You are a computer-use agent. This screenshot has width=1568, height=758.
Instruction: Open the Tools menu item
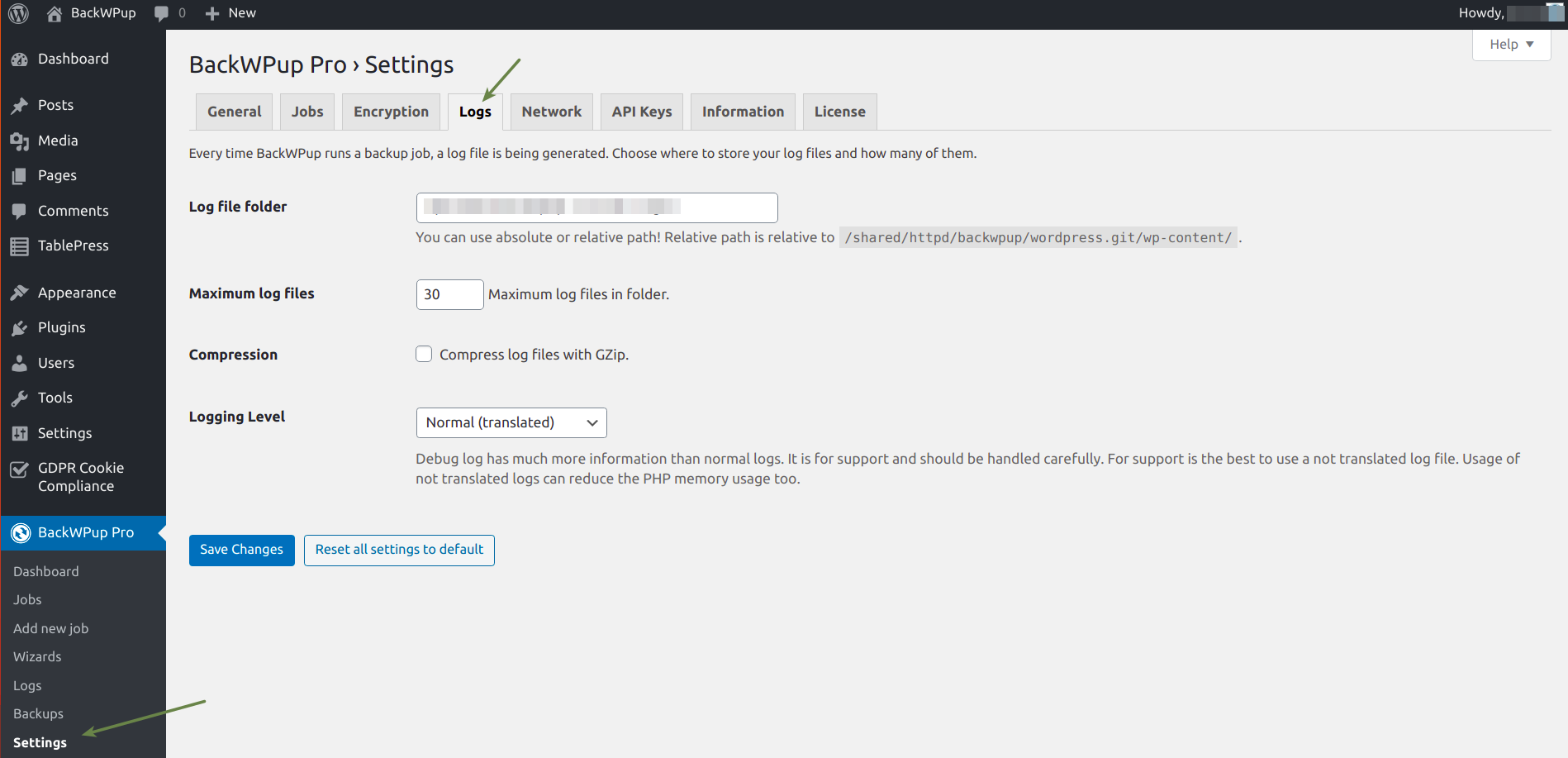[83, 398]
